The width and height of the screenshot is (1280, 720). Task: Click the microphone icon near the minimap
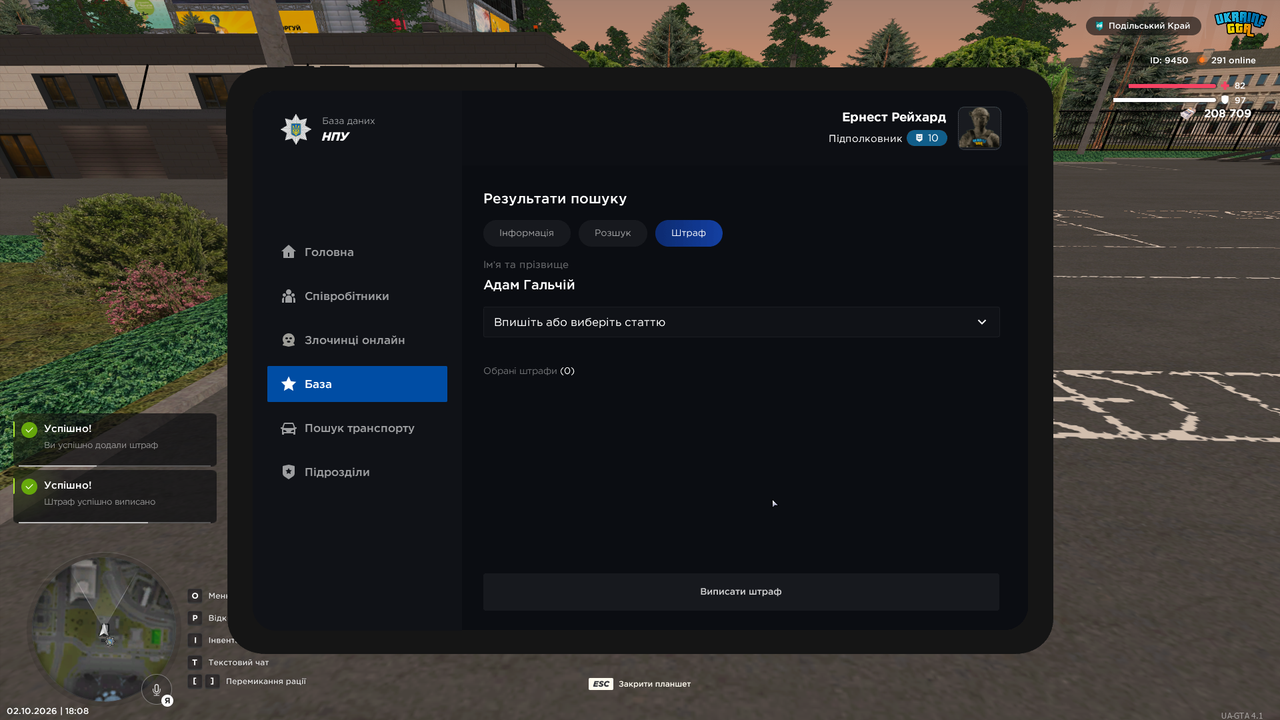coord(157,690)
